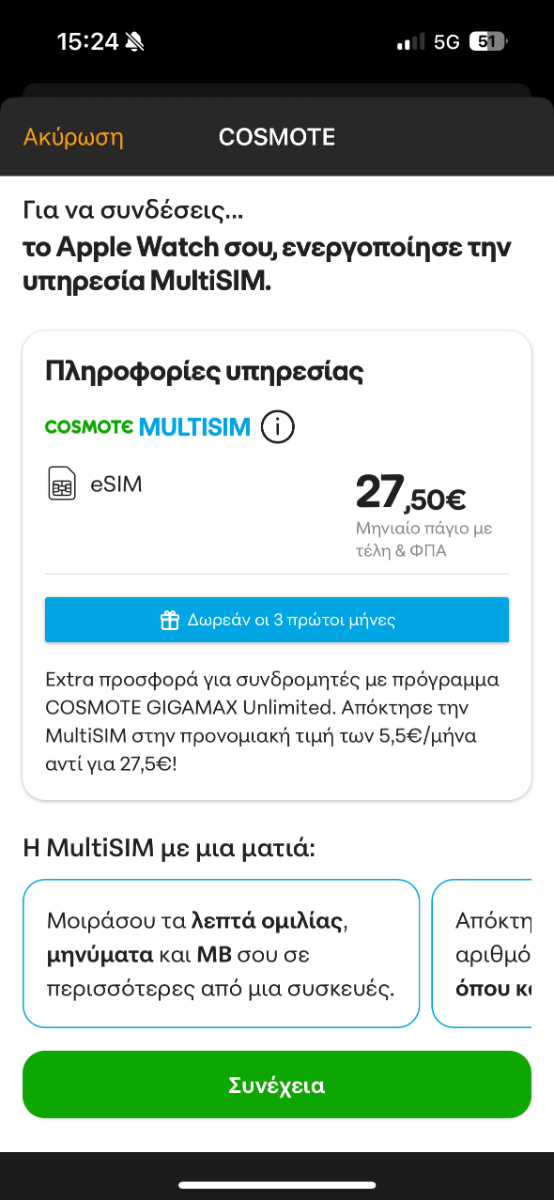Tap the COSMOTE title in header
The height and width of the screenshot is (1200, 554).
[277, 137]
